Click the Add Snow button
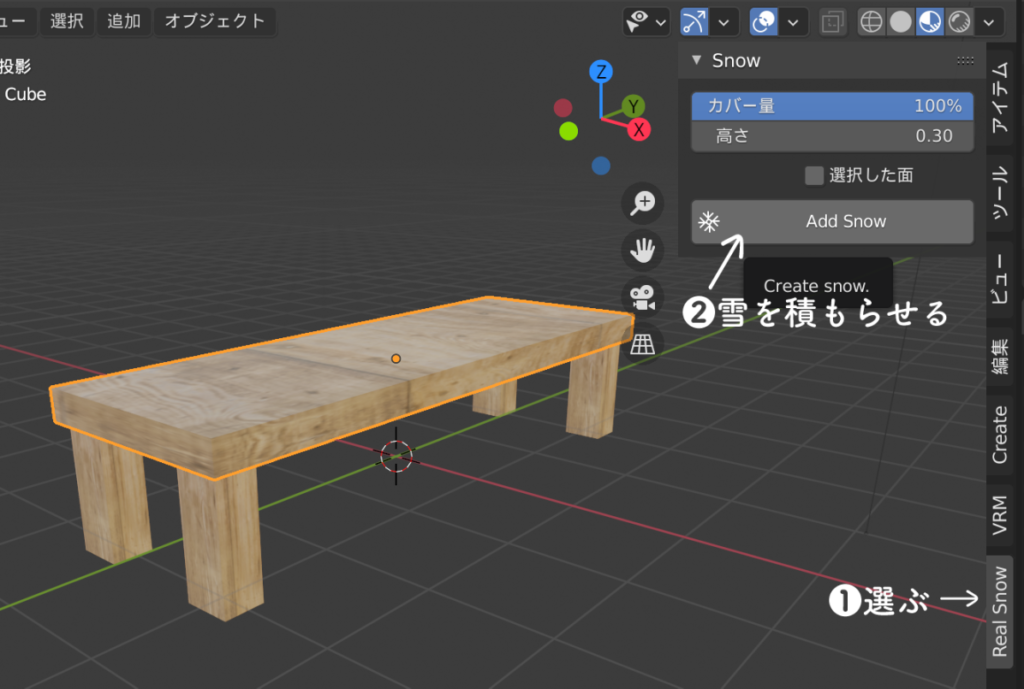The height and width of the screenshot is (689, 1024). (832, 221)
